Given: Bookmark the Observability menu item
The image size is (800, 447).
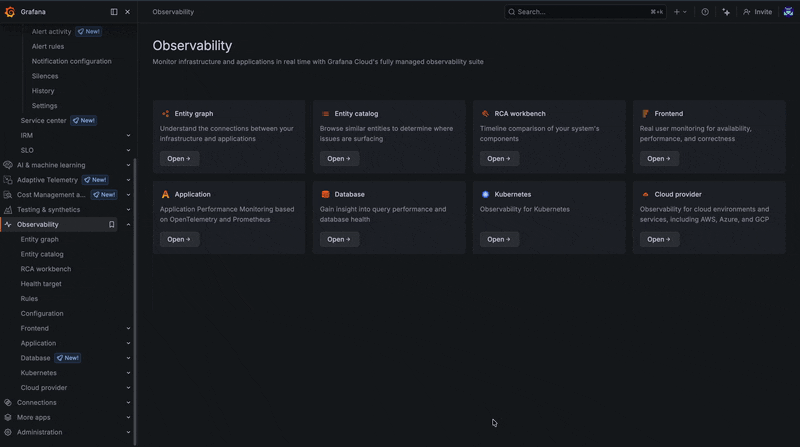Looking at the screenshot, I should [111, 224].
